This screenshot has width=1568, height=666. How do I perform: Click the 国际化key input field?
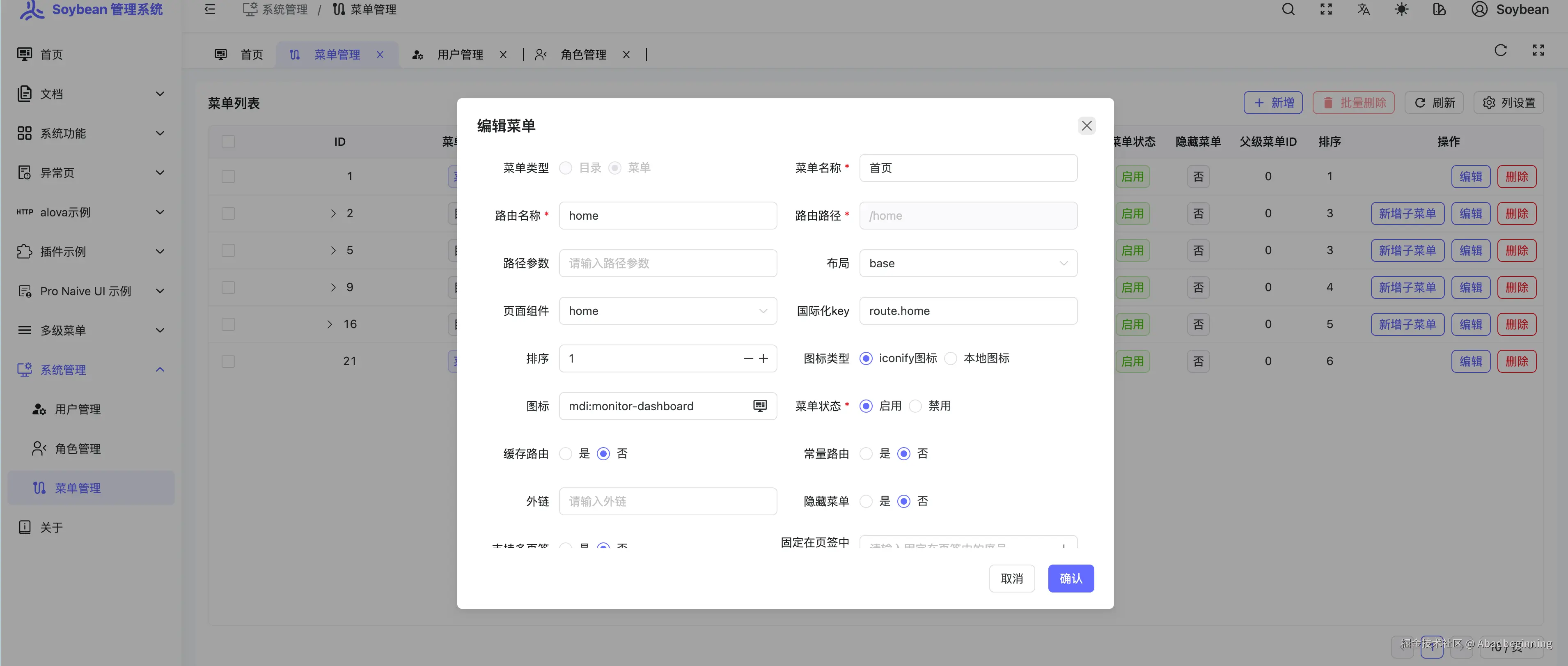968,311
